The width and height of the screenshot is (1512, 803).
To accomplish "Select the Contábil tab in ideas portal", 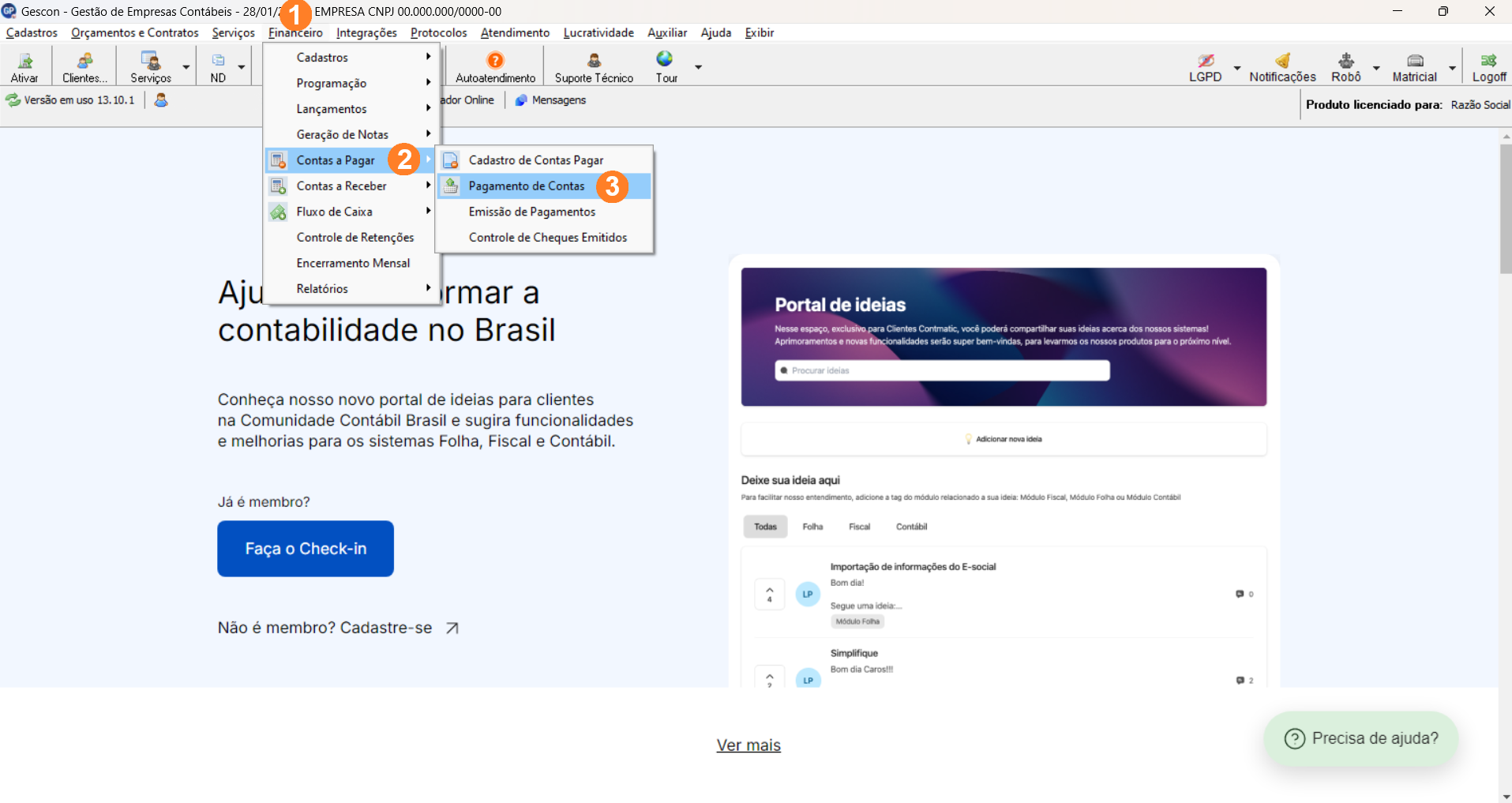I will tap(911, 527).
